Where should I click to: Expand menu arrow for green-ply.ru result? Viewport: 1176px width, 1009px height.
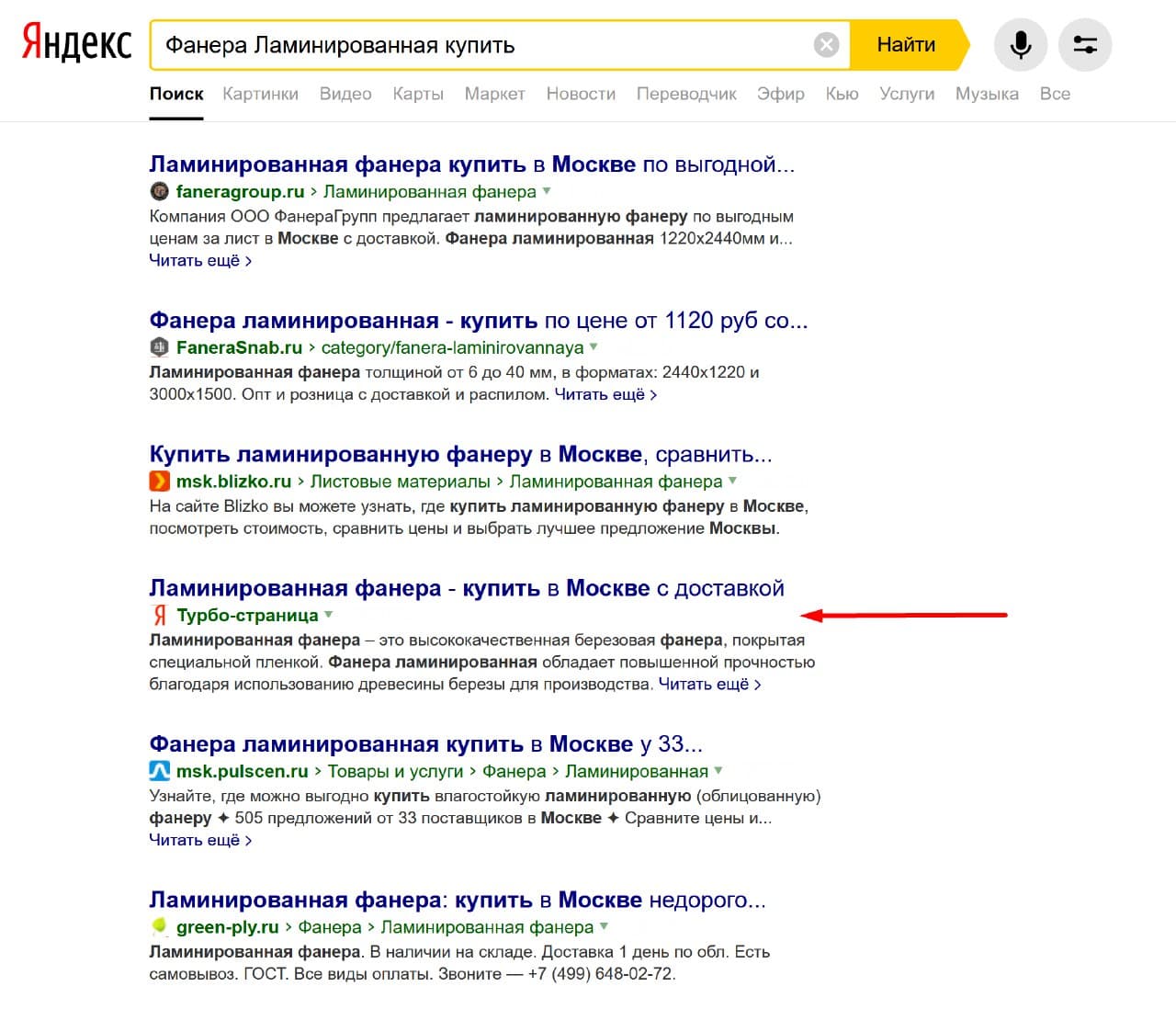[604, 926]
